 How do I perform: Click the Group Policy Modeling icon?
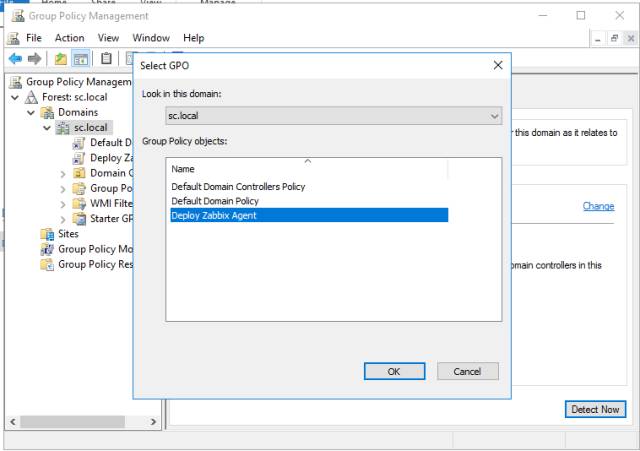coord(47,249)
